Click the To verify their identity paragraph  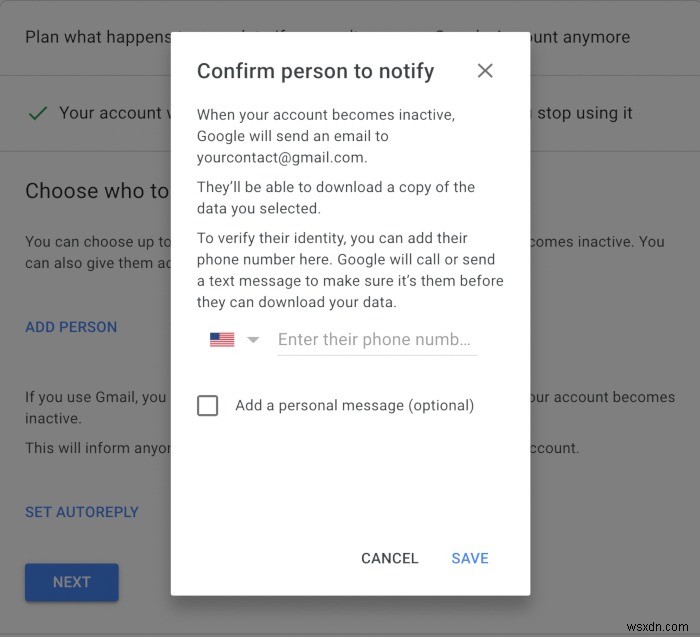click(x=350, y=270)
